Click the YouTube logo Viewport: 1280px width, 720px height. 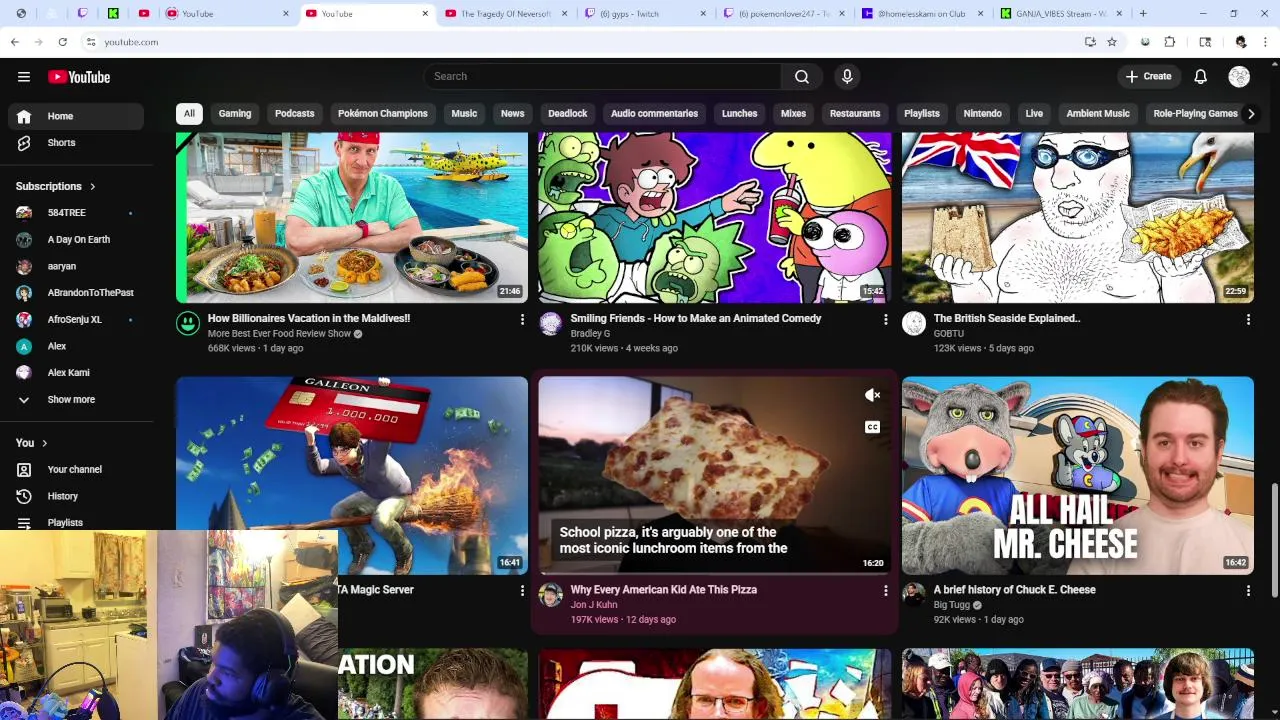point(79,77)
